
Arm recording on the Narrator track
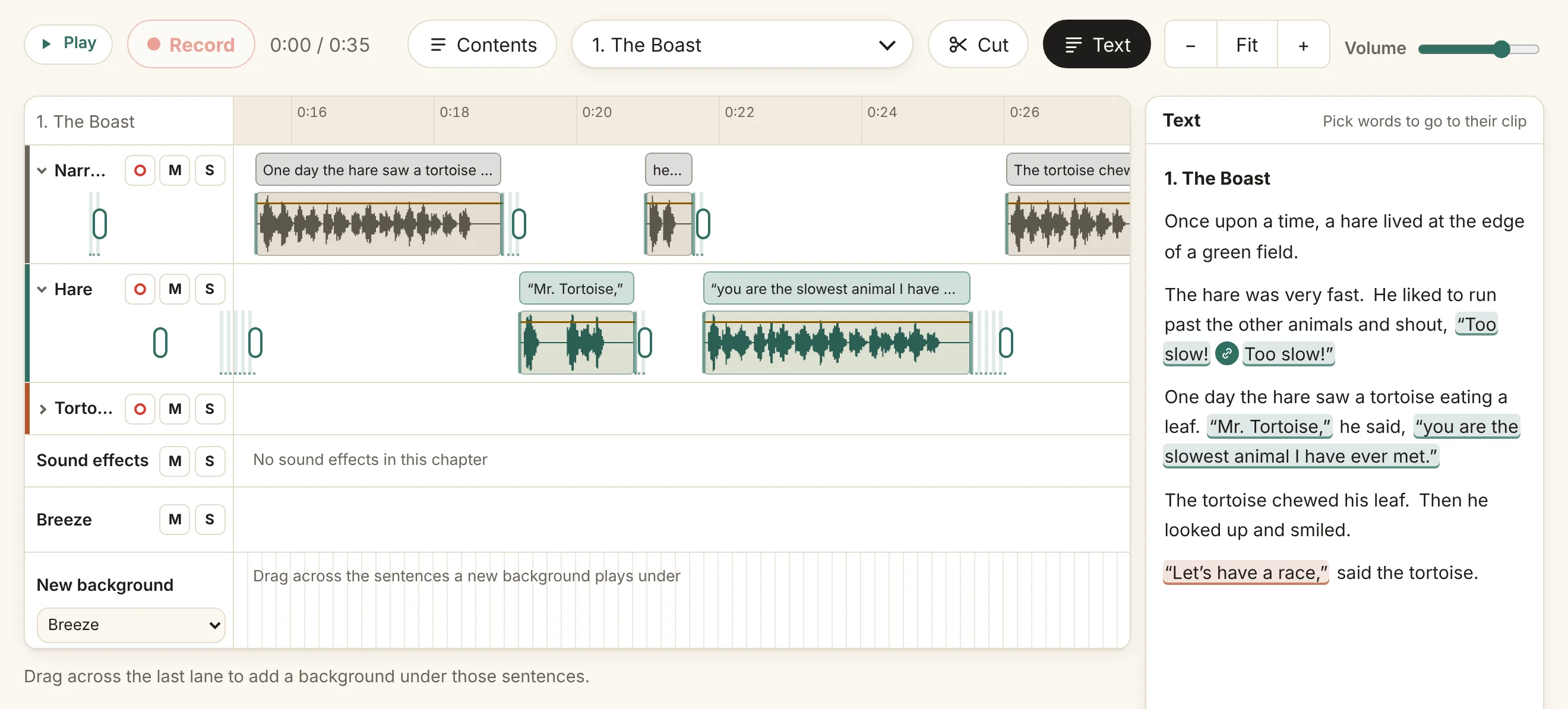(x=140, y=170)
